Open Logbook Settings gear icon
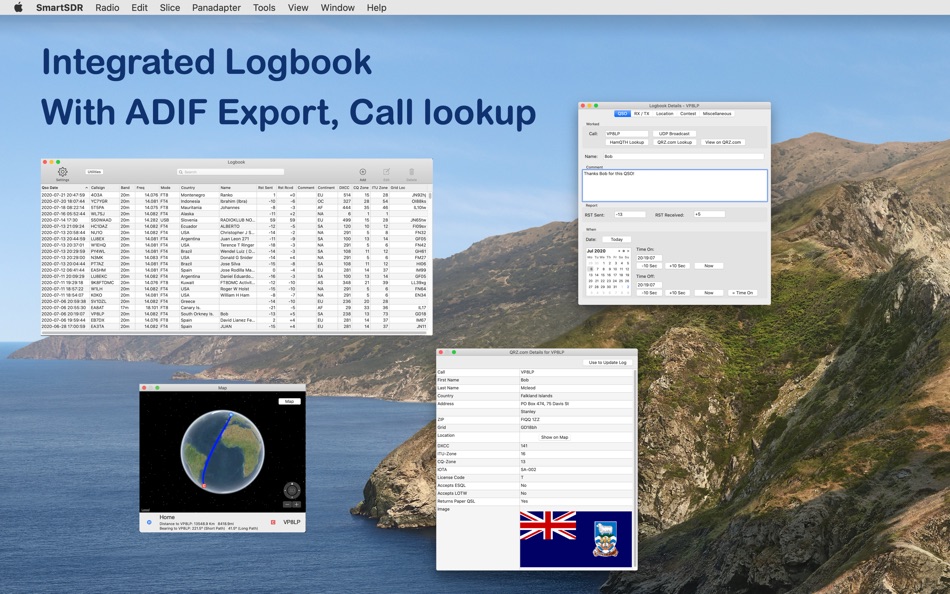 click(x=62, y=173)
